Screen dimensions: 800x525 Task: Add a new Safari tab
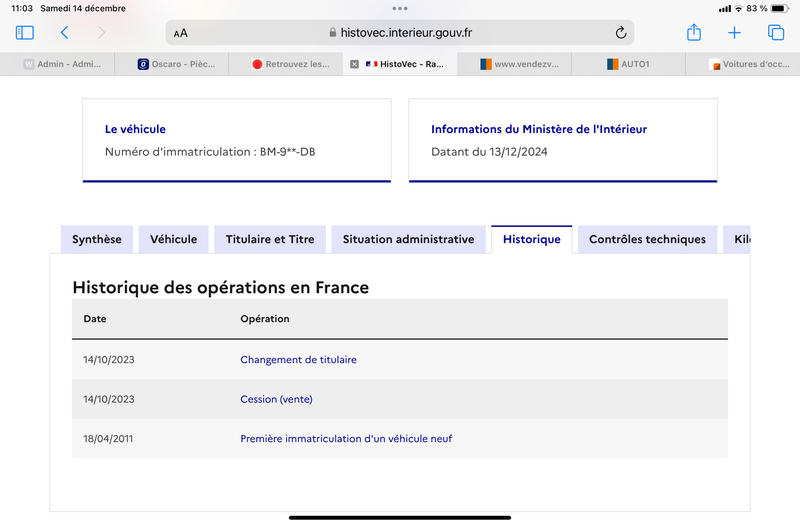734,33
